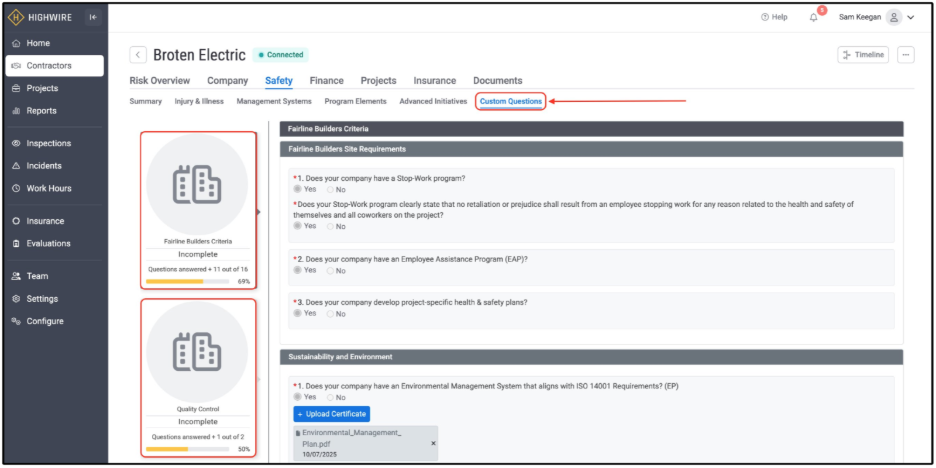Select No for project-specific health & safety plans
The image size is (936, 468).
(x=330, y=313)
